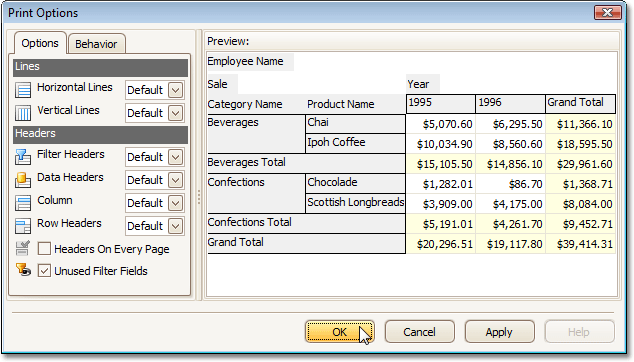Click the $29,961.60 cell
Screen dimensions: 634x362
coord(581,164)
